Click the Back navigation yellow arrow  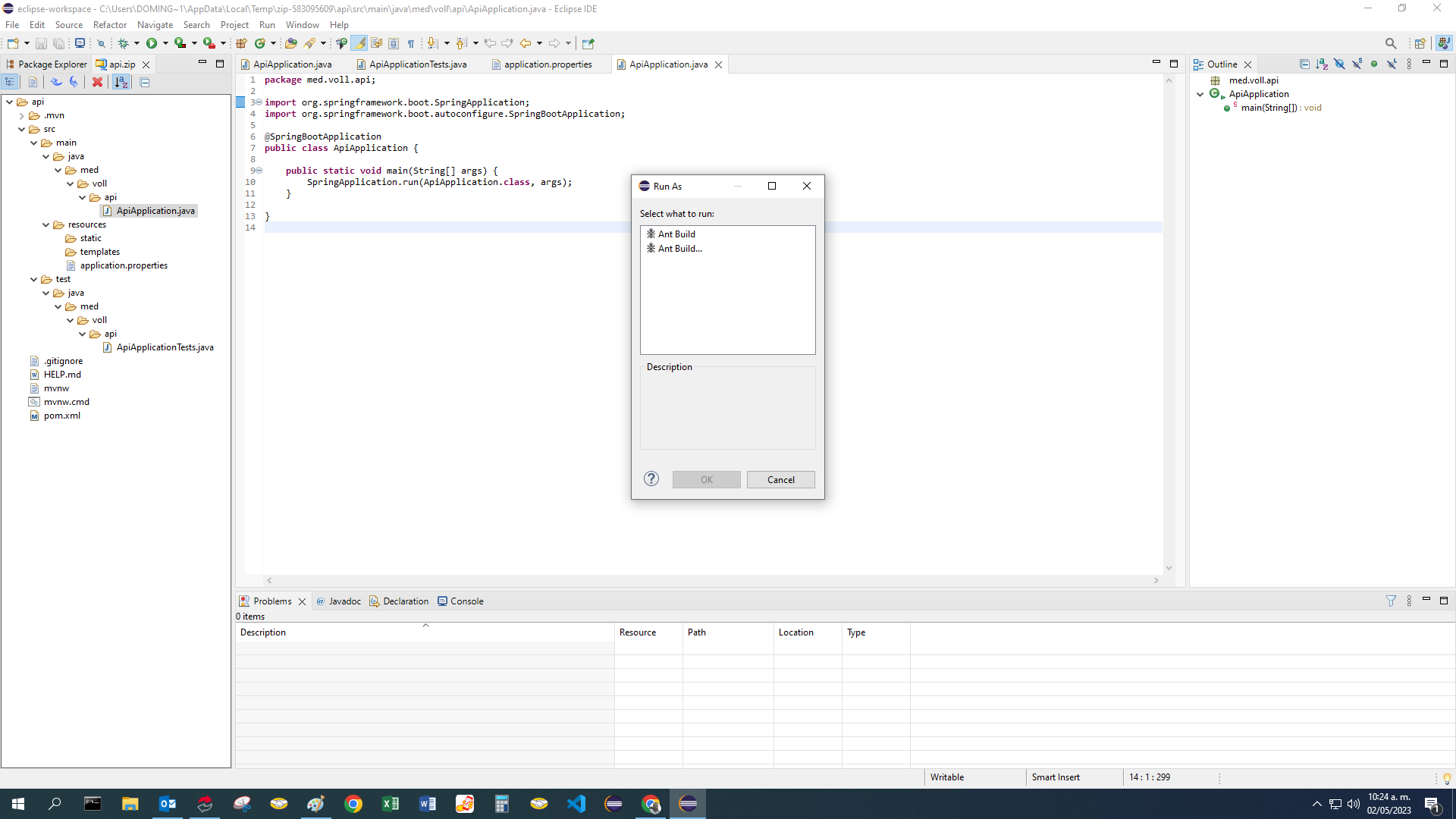[525, 43]
